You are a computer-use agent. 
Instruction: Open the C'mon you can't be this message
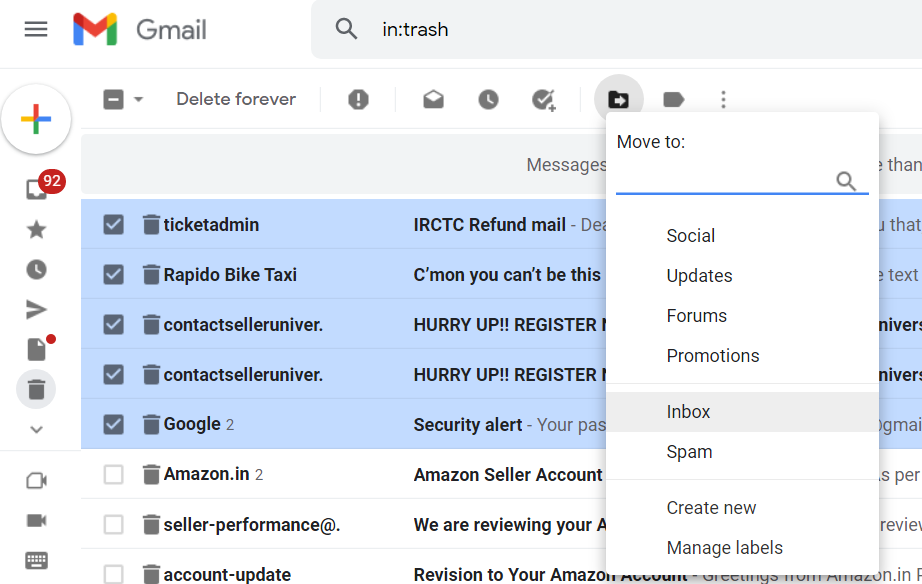(507, 275)
